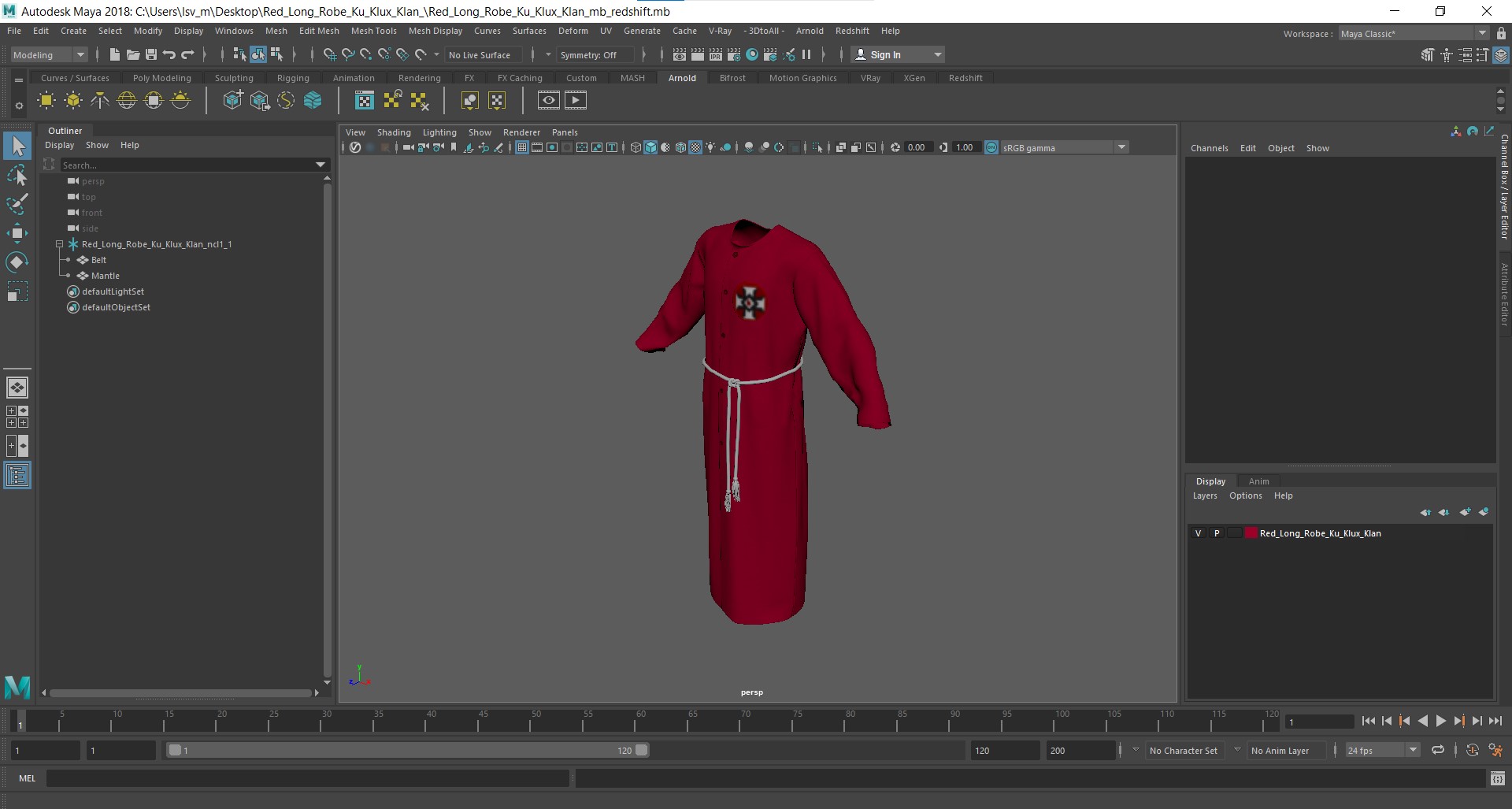Switch to the Rendering shelf tab
The width and height of the screenshot is (1512, 809).
point(419,78)
